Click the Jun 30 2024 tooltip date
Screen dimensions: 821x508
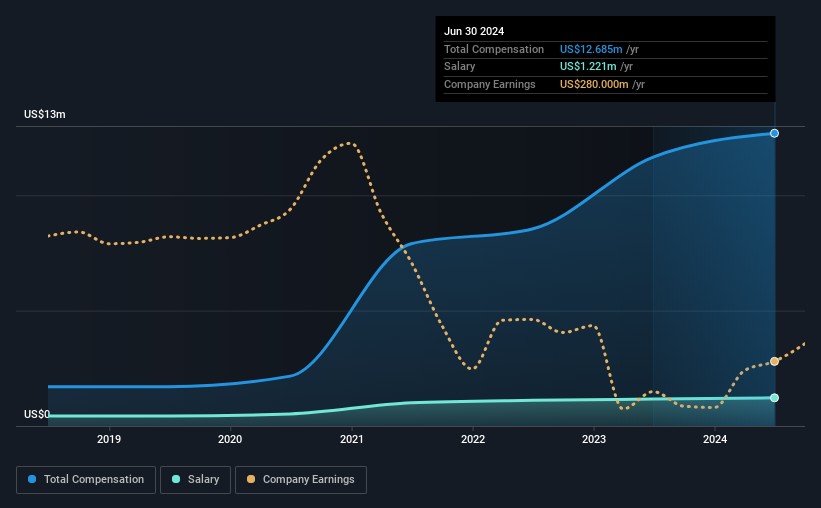(474, 31)
